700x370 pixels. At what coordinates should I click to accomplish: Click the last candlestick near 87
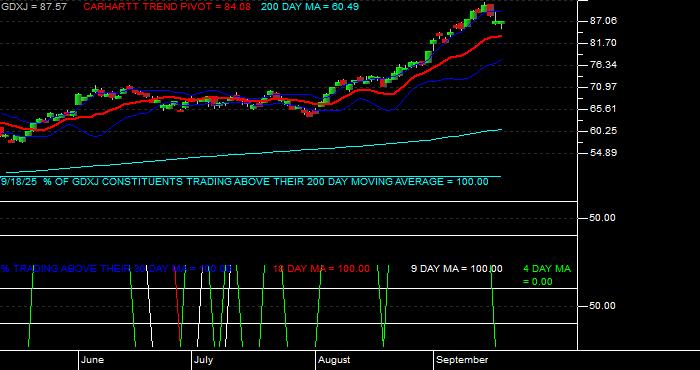tap(502, 23)
